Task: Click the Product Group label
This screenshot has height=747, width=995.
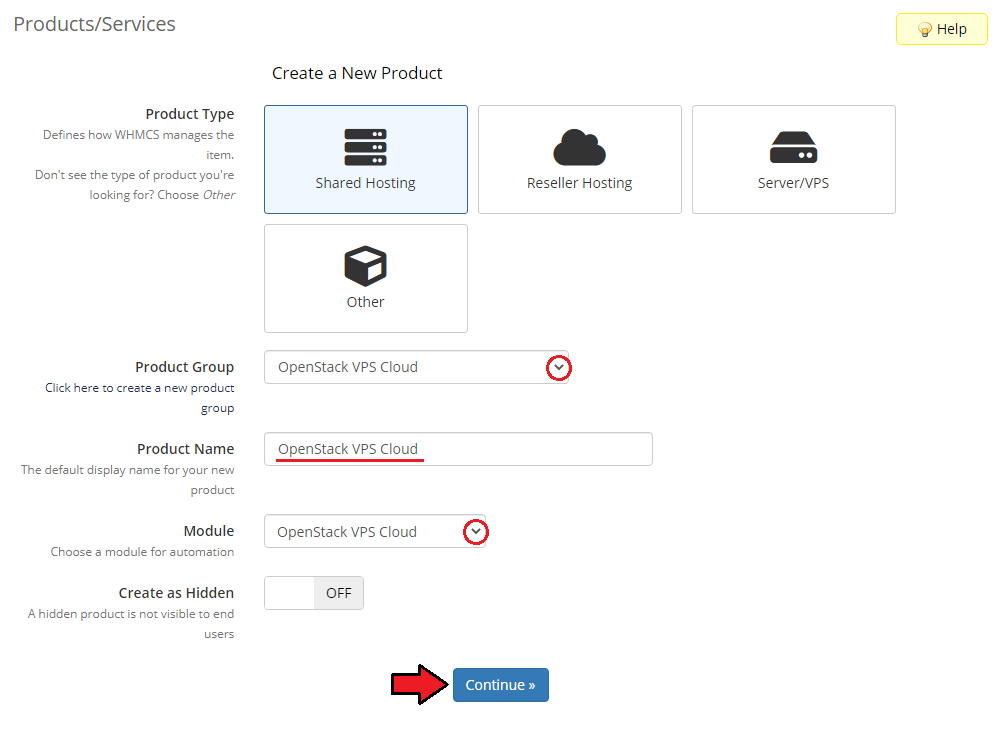Action: point(185,367)
